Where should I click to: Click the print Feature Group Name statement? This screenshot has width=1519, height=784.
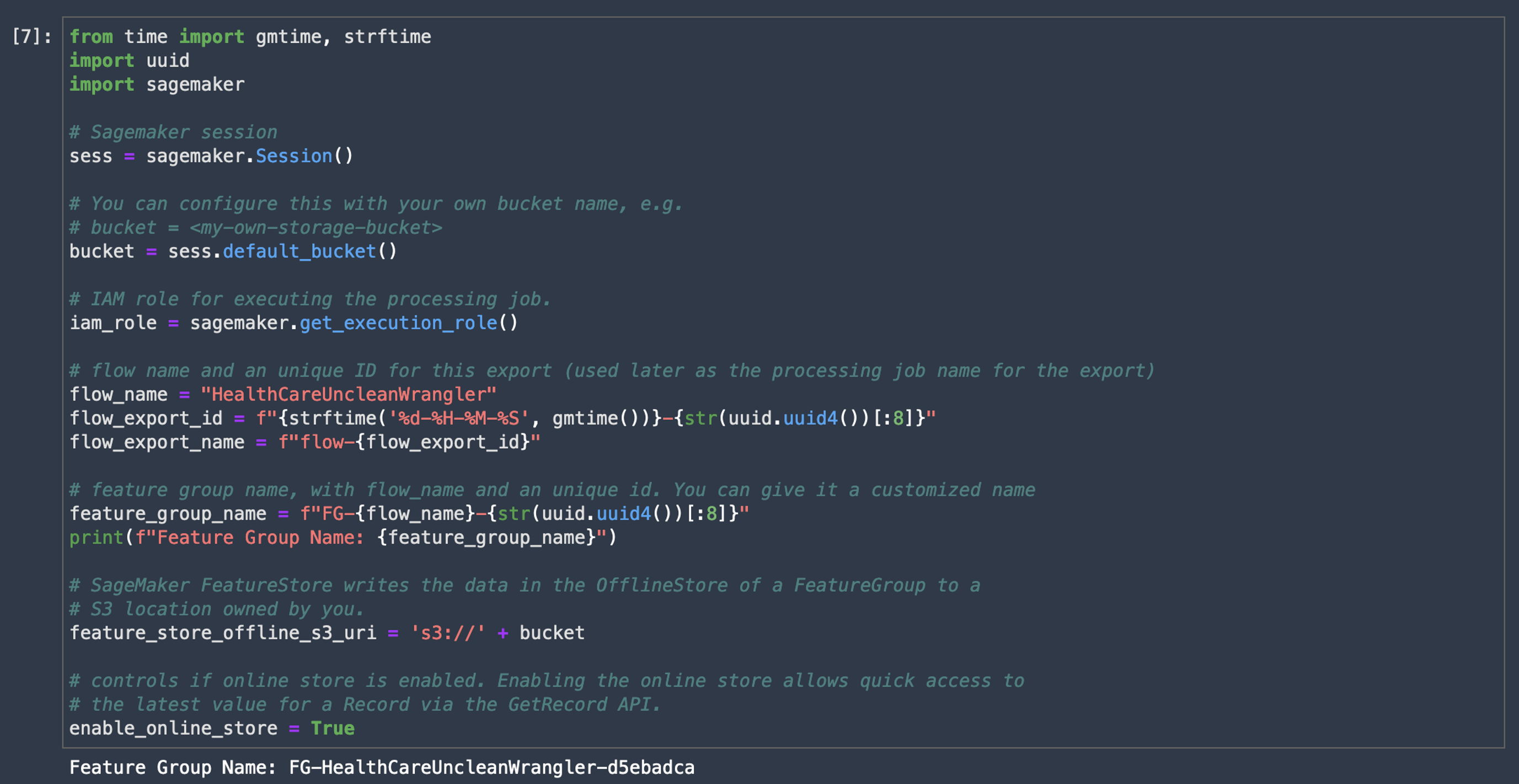343,538
